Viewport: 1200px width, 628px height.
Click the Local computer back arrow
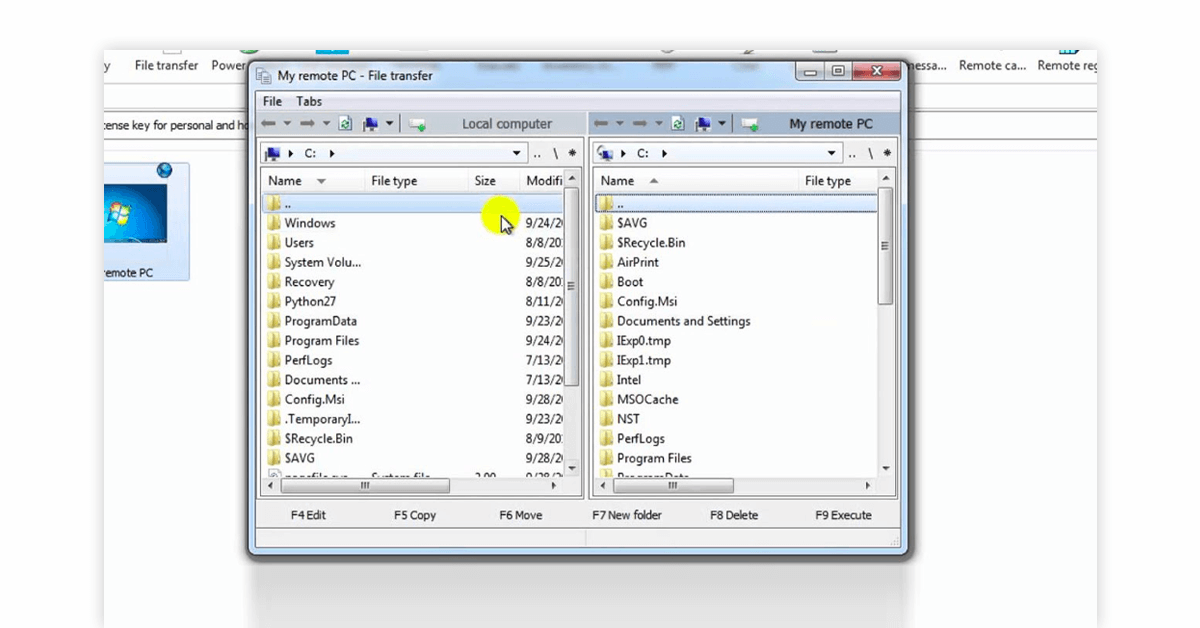point(268,124)
